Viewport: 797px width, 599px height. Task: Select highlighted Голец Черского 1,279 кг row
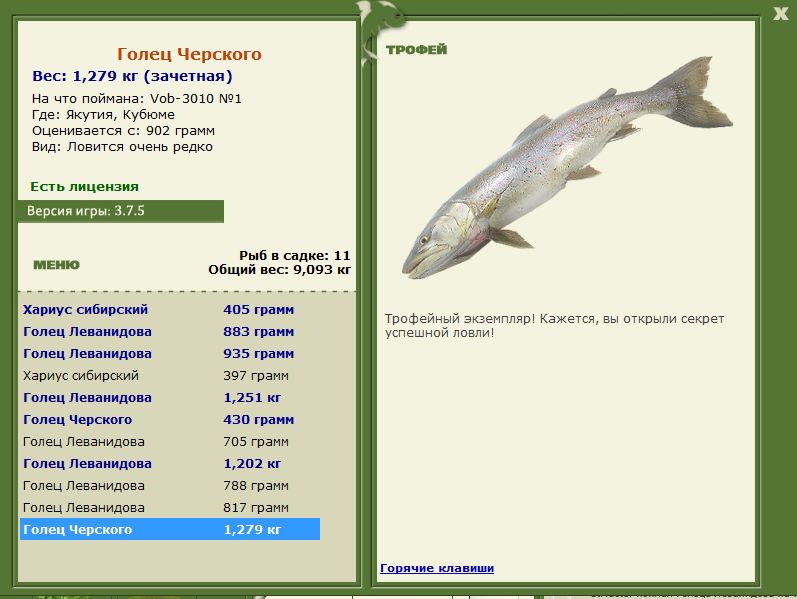click(170, 529)
